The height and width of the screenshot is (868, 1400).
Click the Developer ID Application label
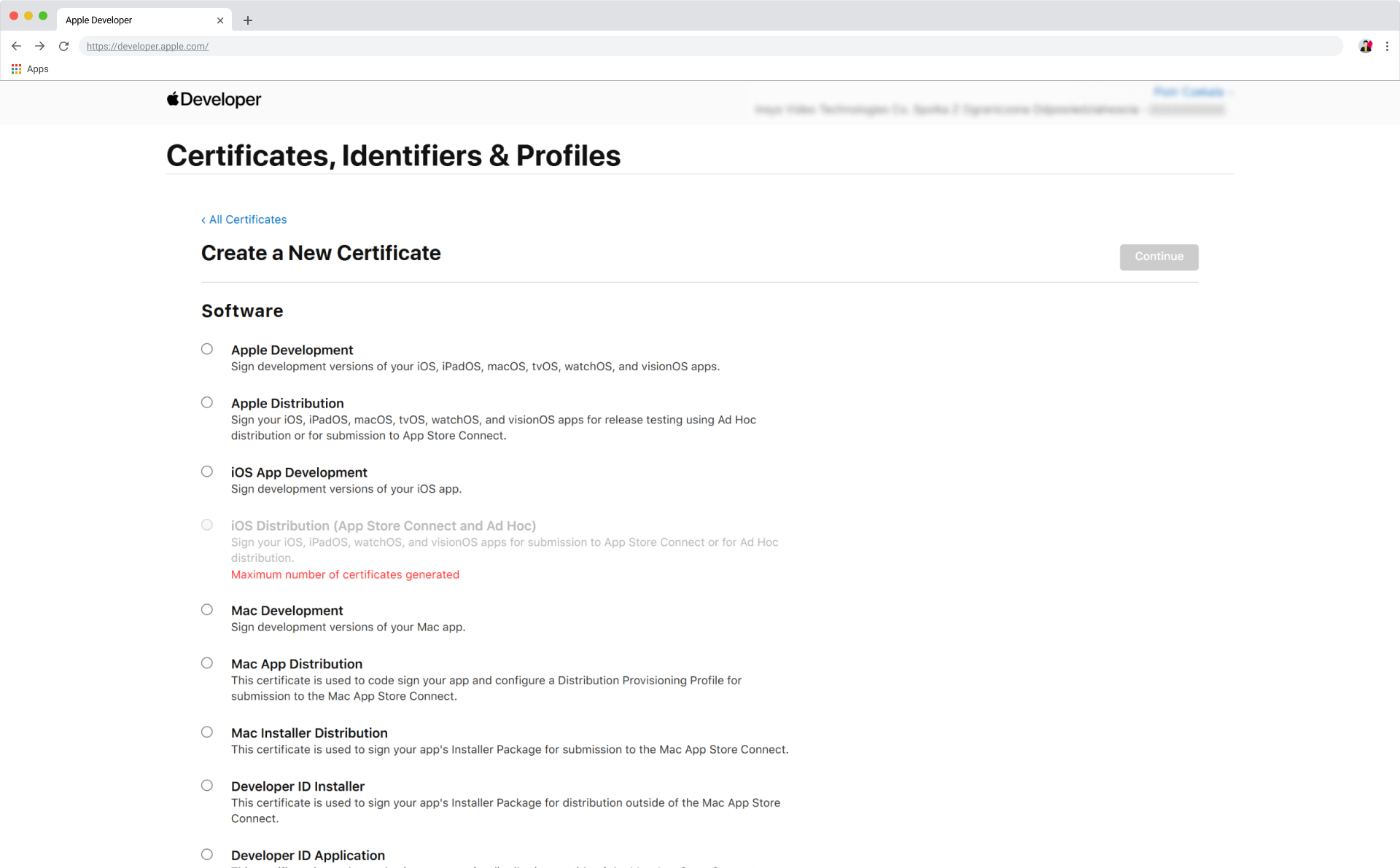[x=308, y=856]
